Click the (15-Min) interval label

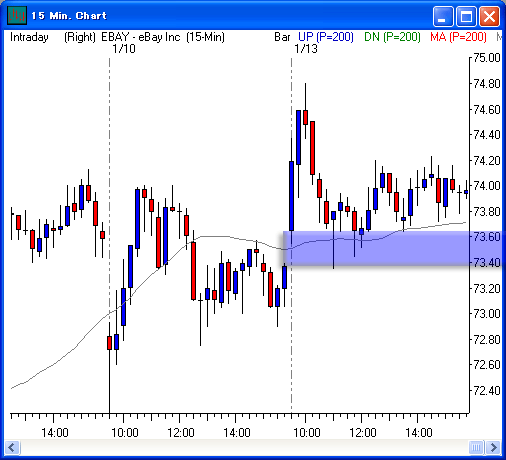tap(205, 37)
